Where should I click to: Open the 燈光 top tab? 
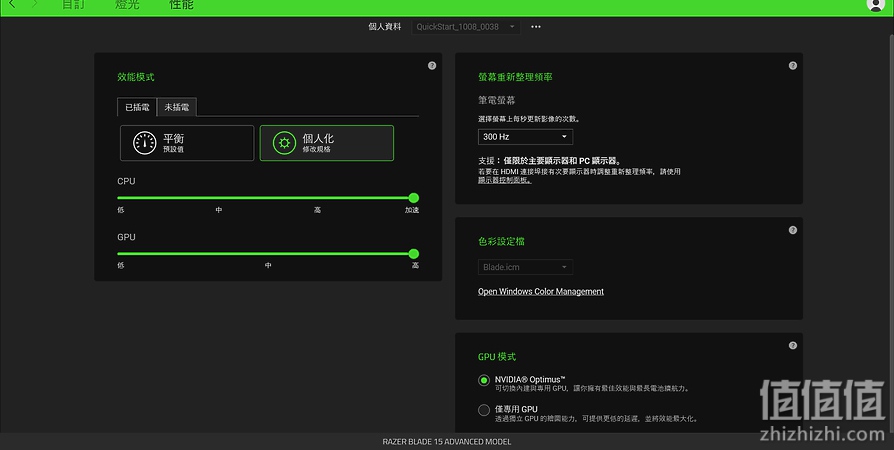click(127, 5)
